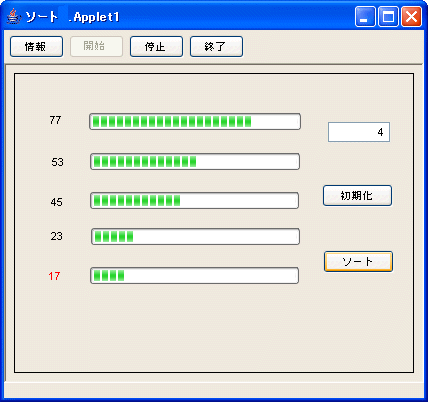Close the ソート Applet1 window
Image resolution: width=428 pixels, height=402 pixels.
411,17
